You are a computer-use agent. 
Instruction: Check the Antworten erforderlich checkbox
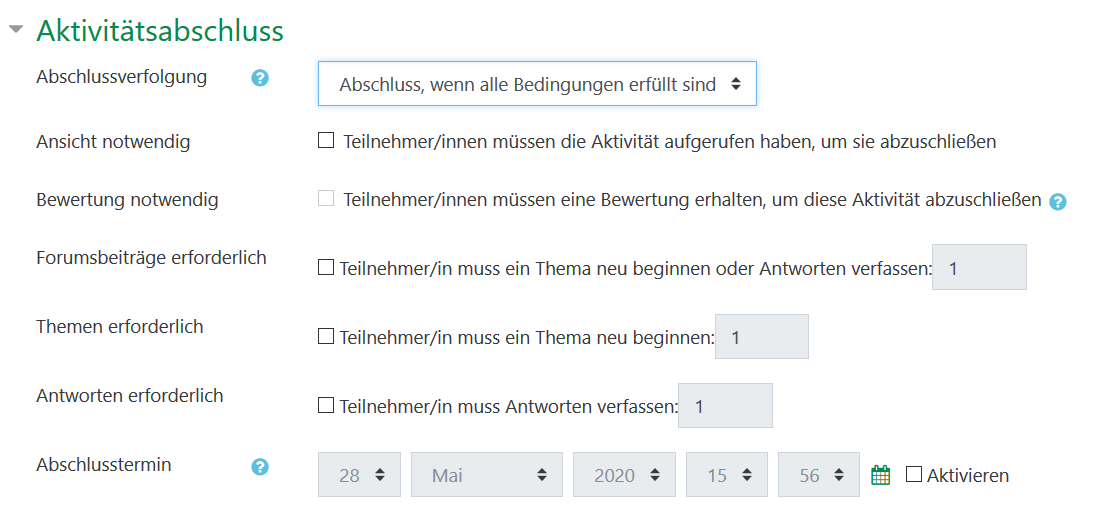pyautogui.click(x=326, y=405)
